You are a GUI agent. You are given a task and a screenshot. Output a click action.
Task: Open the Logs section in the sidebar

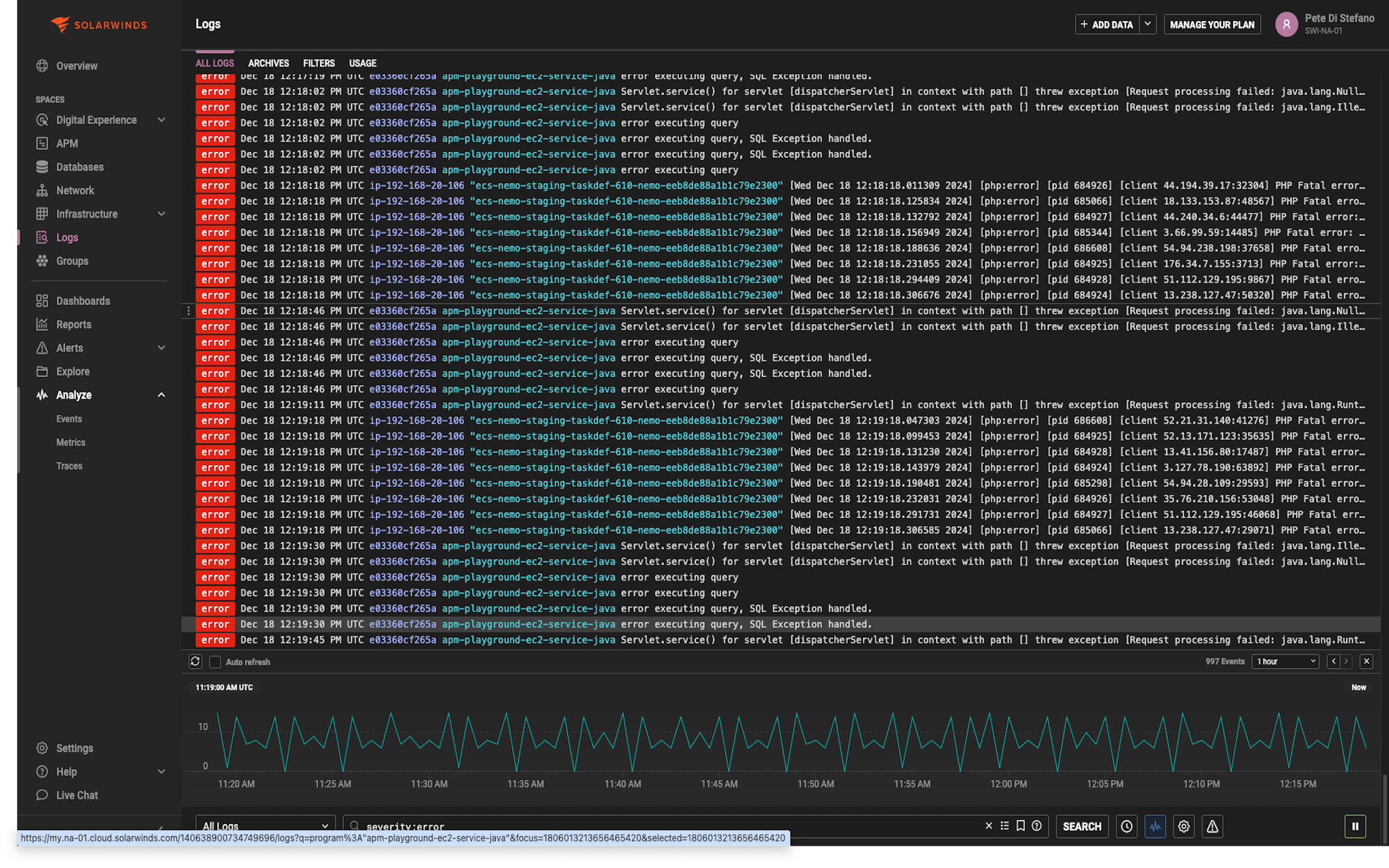(x=66, y=237)
